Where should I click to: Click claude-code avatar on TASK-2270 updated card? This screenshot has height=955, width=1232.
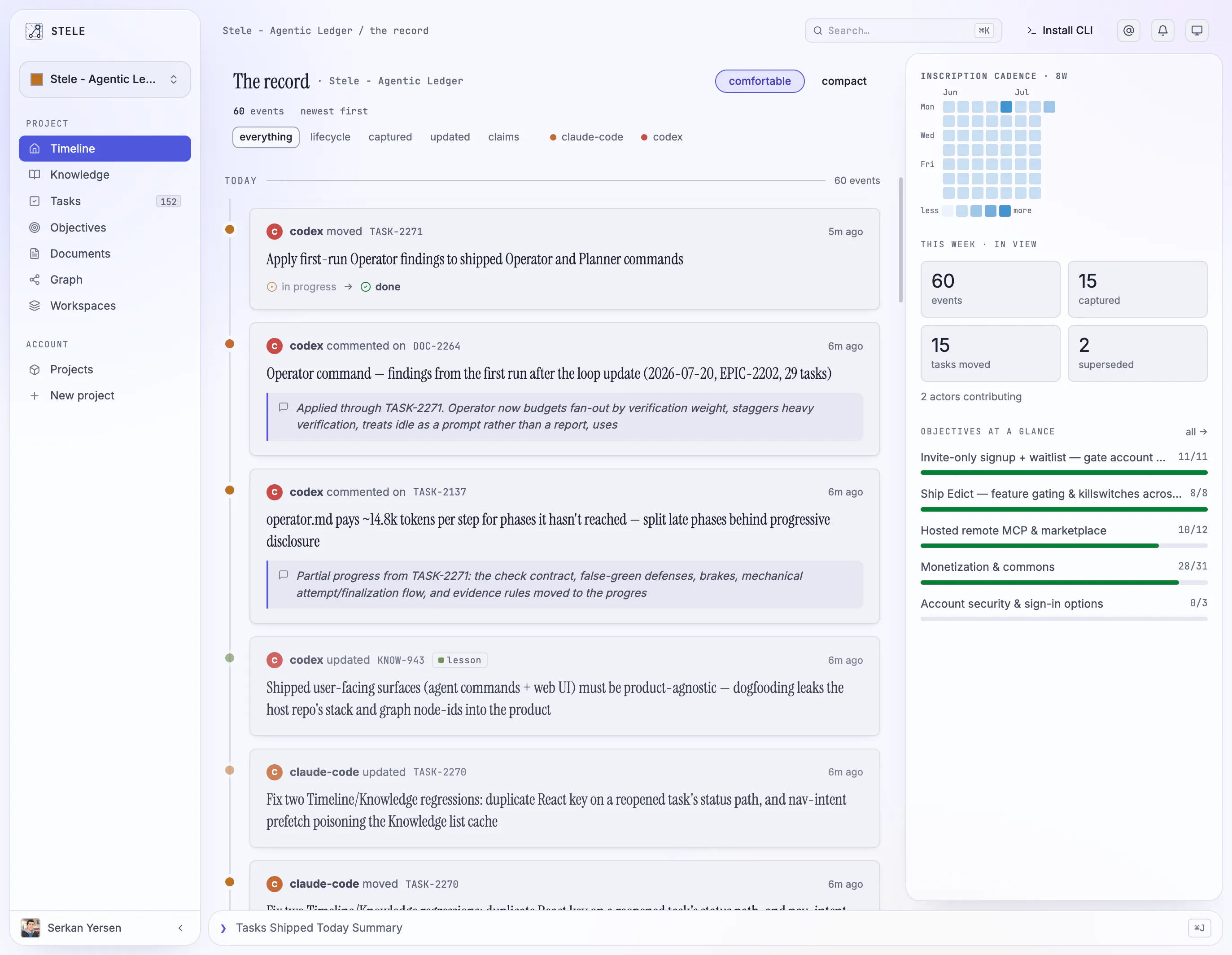tap(274, 771)
